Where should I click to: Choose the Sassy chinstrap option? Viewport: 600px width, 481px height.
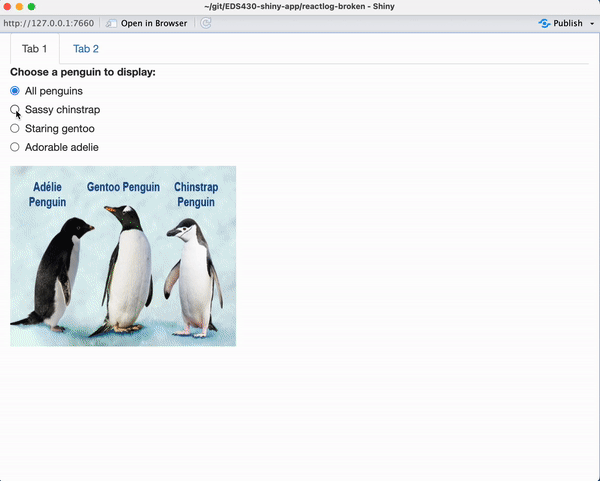click(15, 110)
